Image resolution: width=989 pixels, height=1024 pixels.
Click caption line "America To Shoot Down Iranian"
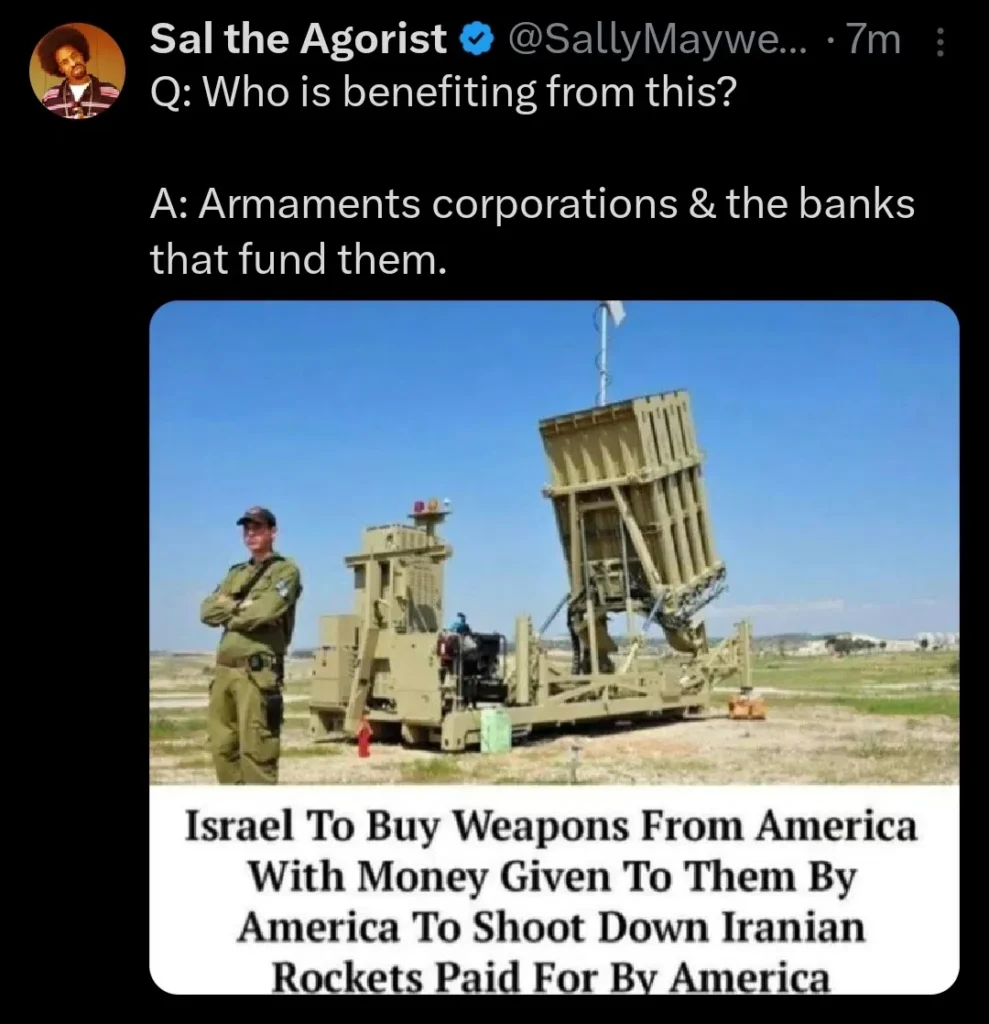(551, 927)
